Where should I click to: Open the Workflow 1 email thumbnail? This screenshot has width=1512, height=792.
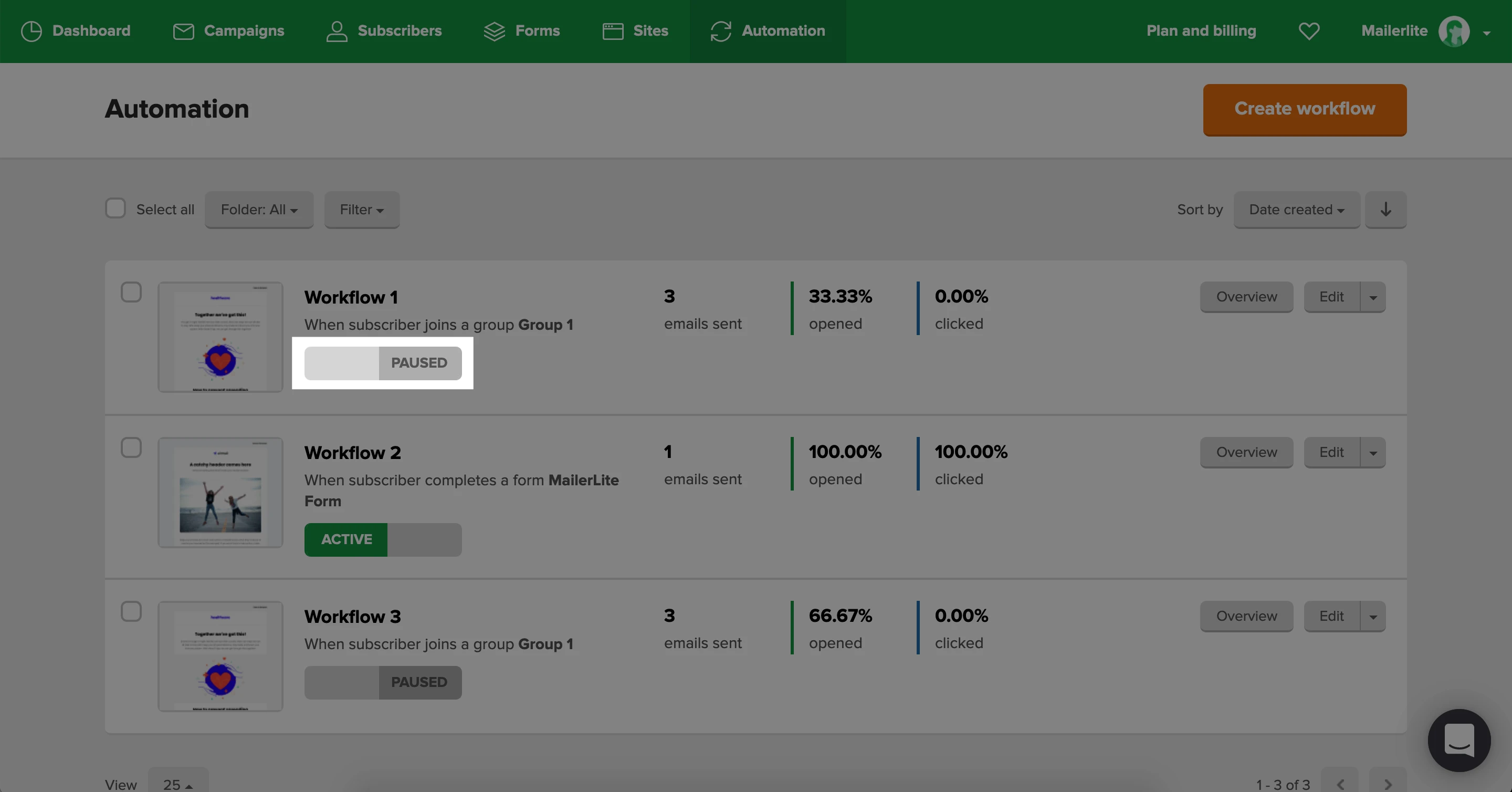(x=220, y=337)
